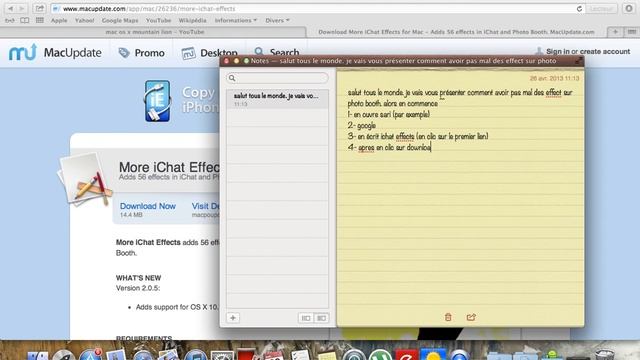Screen dimensions: 640x360
Task: Open App Store in the Dock
Action: tap(90, 355)
